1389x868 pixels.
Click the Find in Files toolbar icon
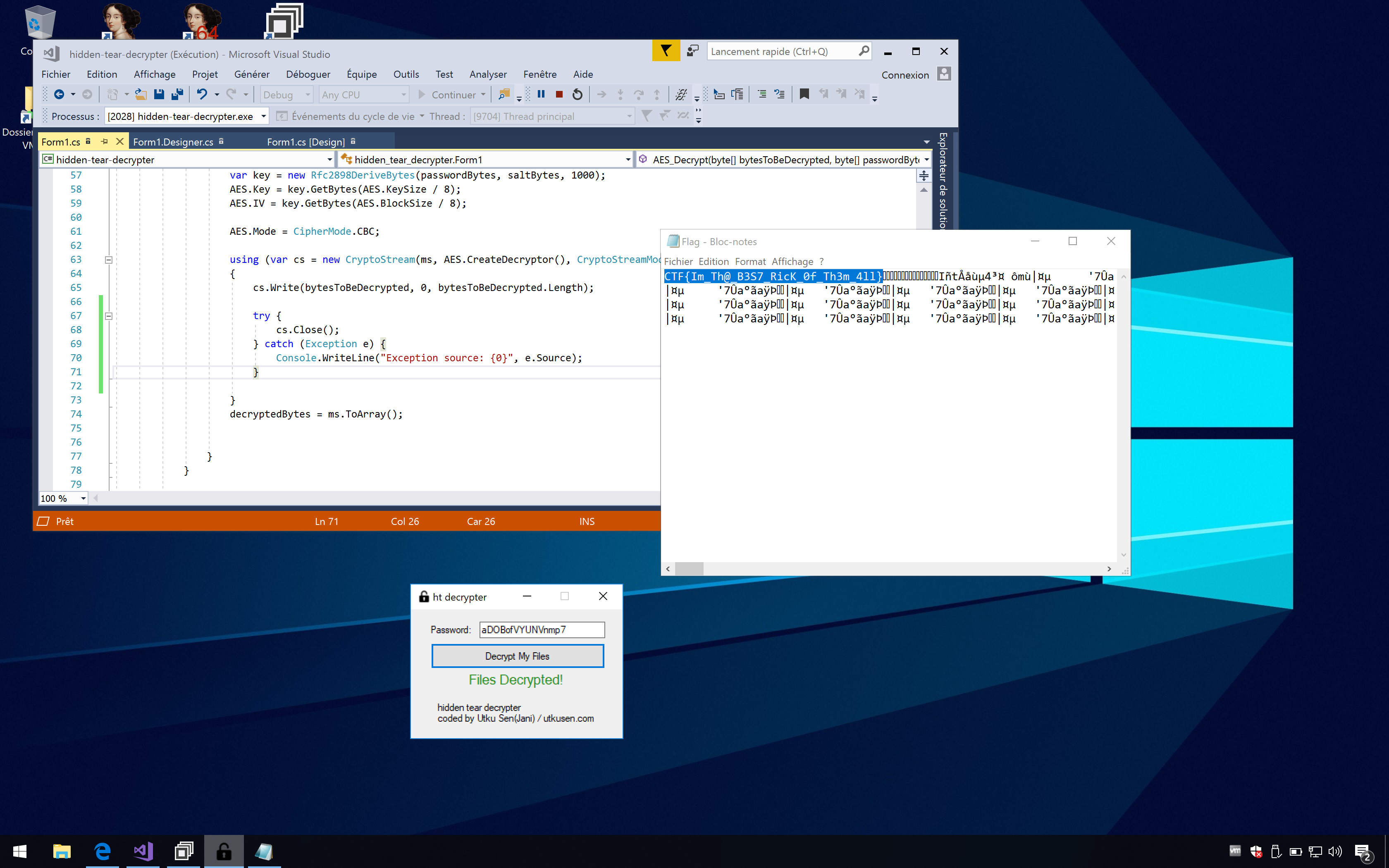tap(504, 94)
